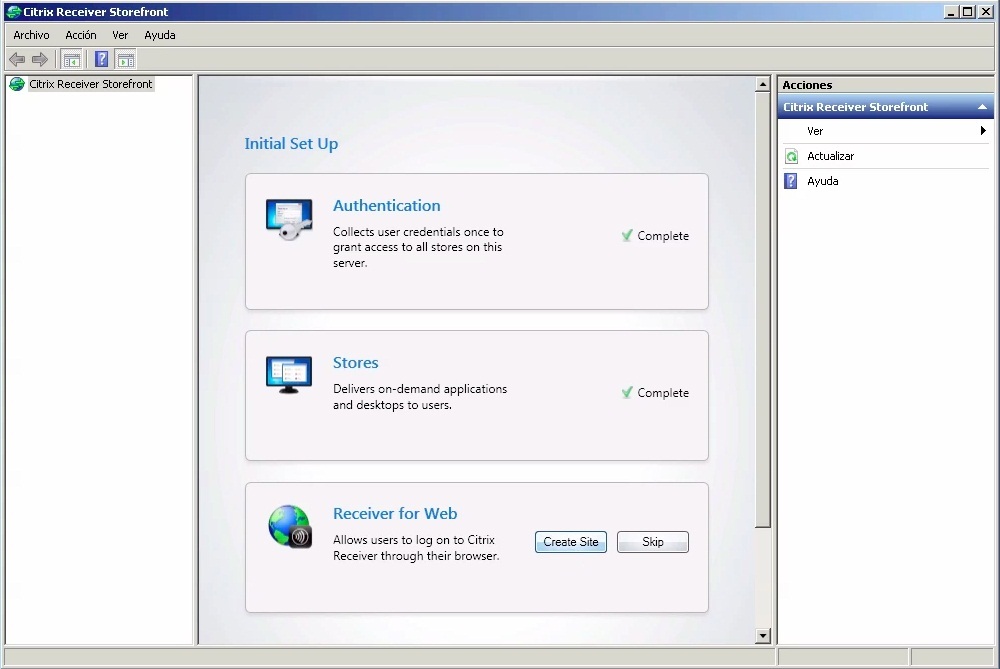The width and height of the screenshot is (1000, 669).
Task: Toggle the console tree pane icon
Action: [x=72, y=60]
